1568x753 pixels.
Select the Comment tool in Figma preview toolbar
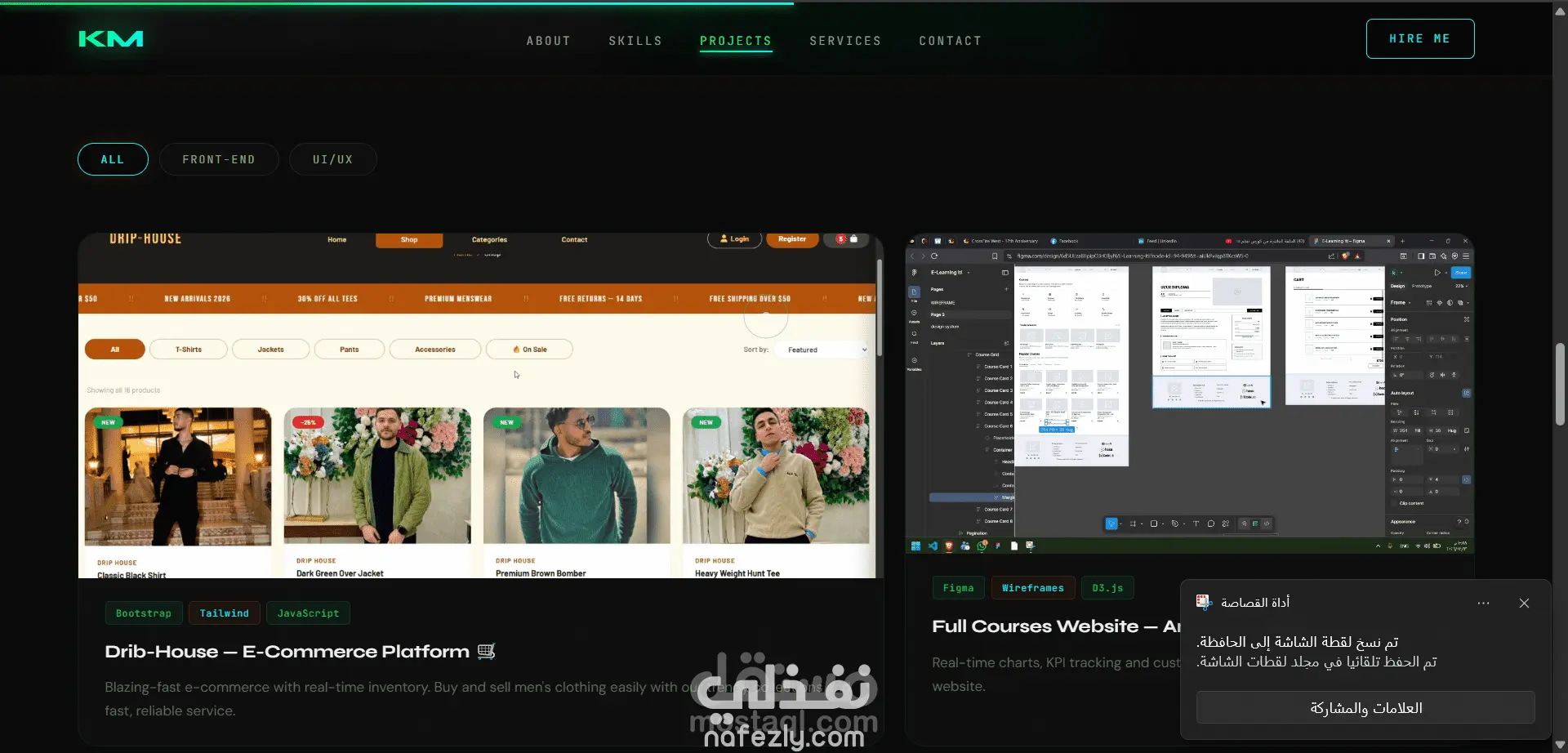[x=1211, y=524]
